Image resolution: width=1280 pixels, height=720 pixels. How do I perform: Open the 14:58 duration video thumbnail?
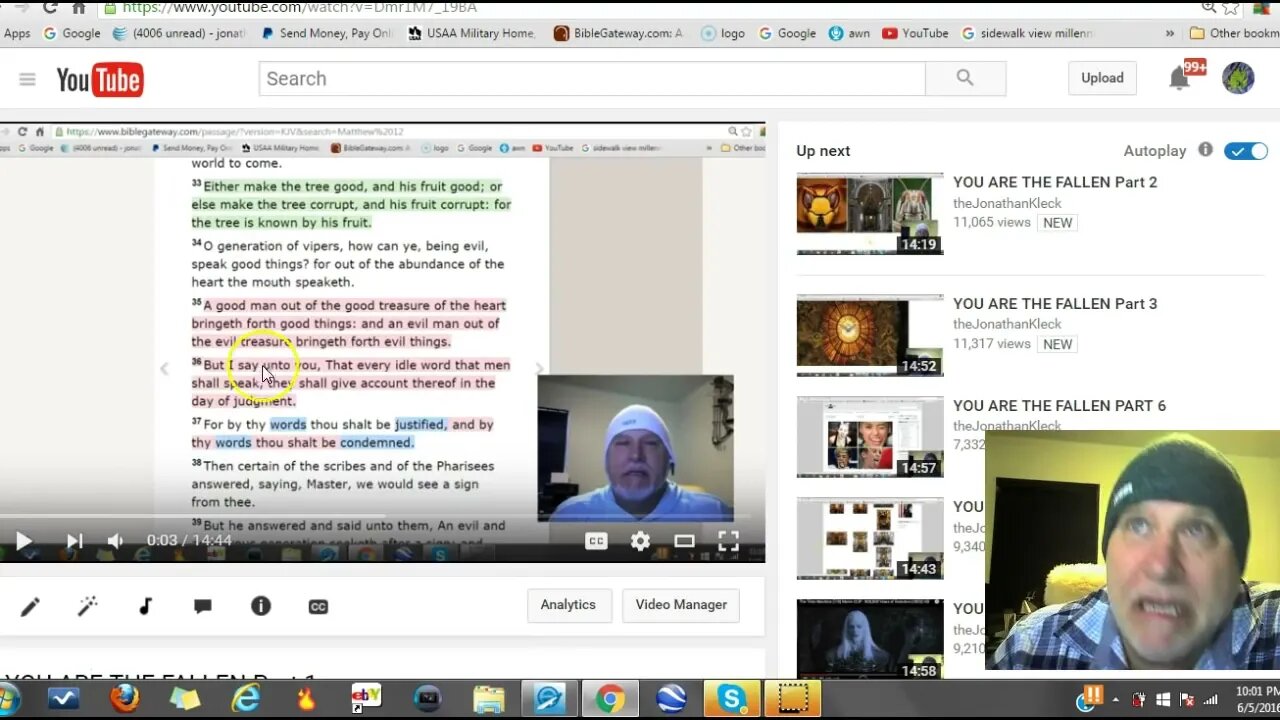870,639
